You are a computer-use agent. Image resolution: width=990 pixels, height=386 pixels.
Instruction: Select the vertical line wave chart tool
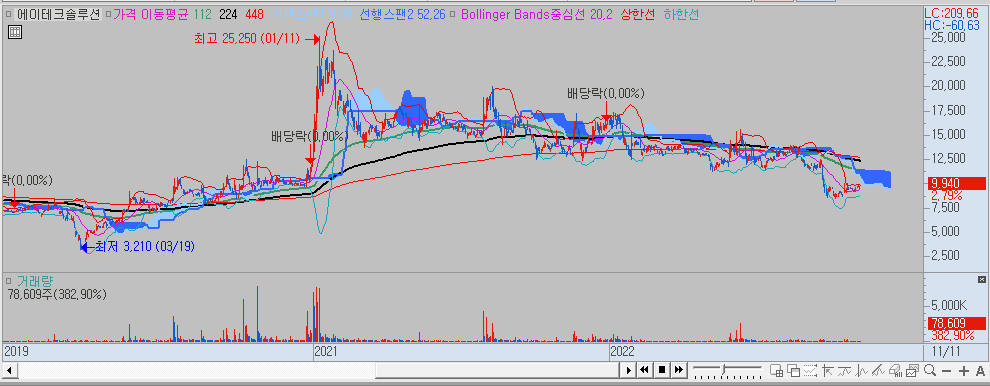[x=861, y=370]
